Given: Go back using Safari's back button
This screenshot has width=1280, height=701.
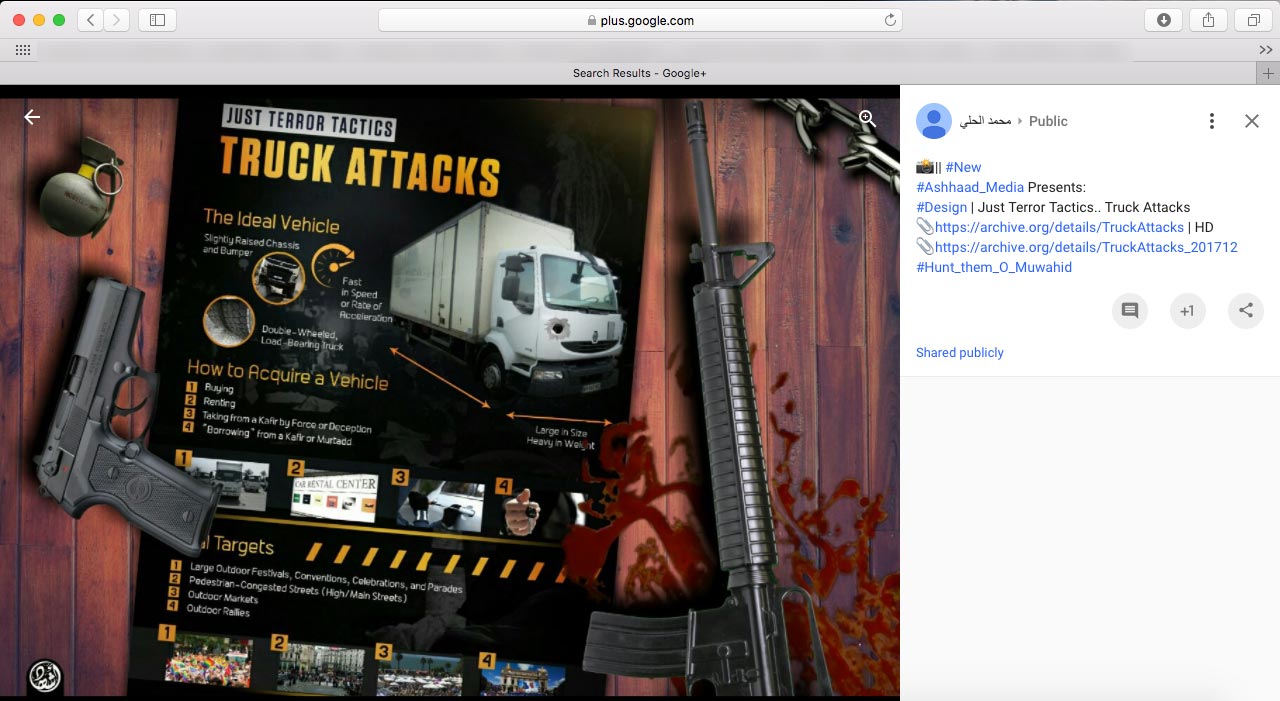Looking at the screenshot, I should (91, 20).
